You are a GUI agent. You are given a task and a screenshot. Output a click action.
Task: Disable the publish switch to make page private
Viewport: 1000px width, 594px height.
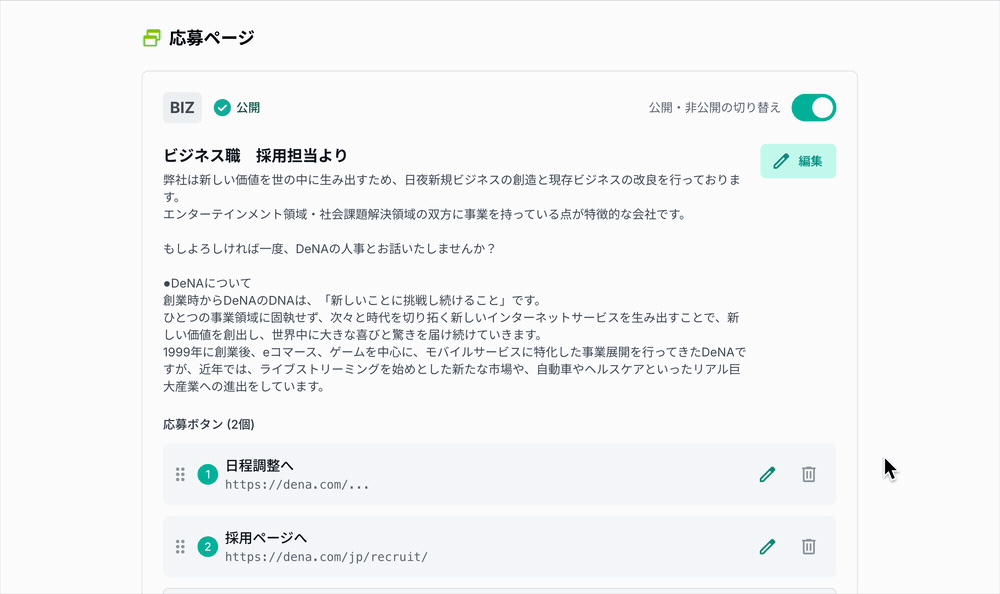point(815,106)
